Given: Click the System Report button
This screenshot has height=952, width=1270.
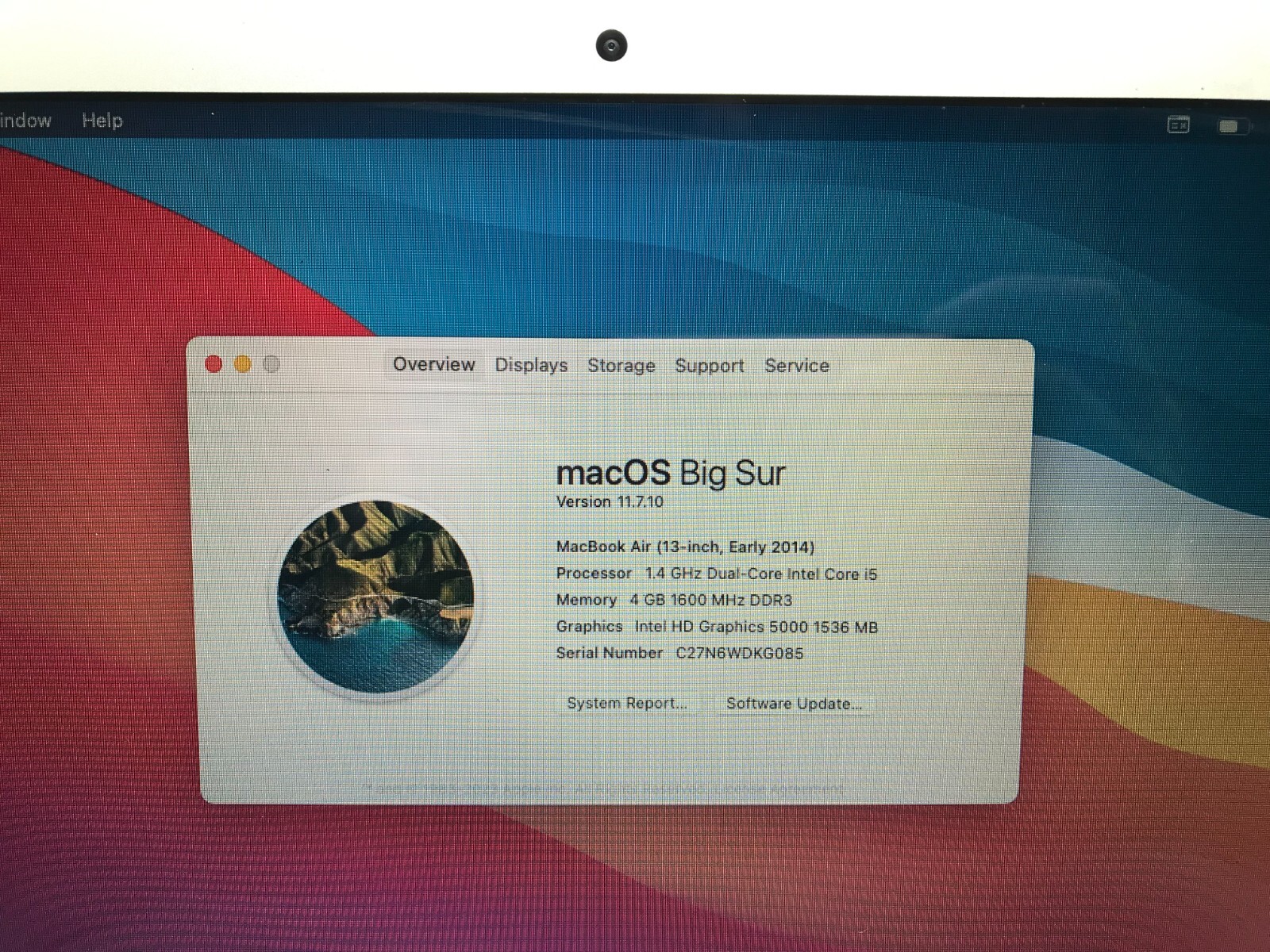Looking at the screenshot, I should (627, 703).
